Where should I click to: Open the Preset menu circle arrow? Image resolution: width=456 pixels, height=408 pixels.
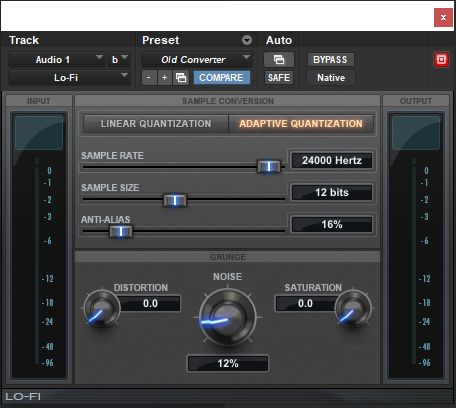(x=247, y=40)
